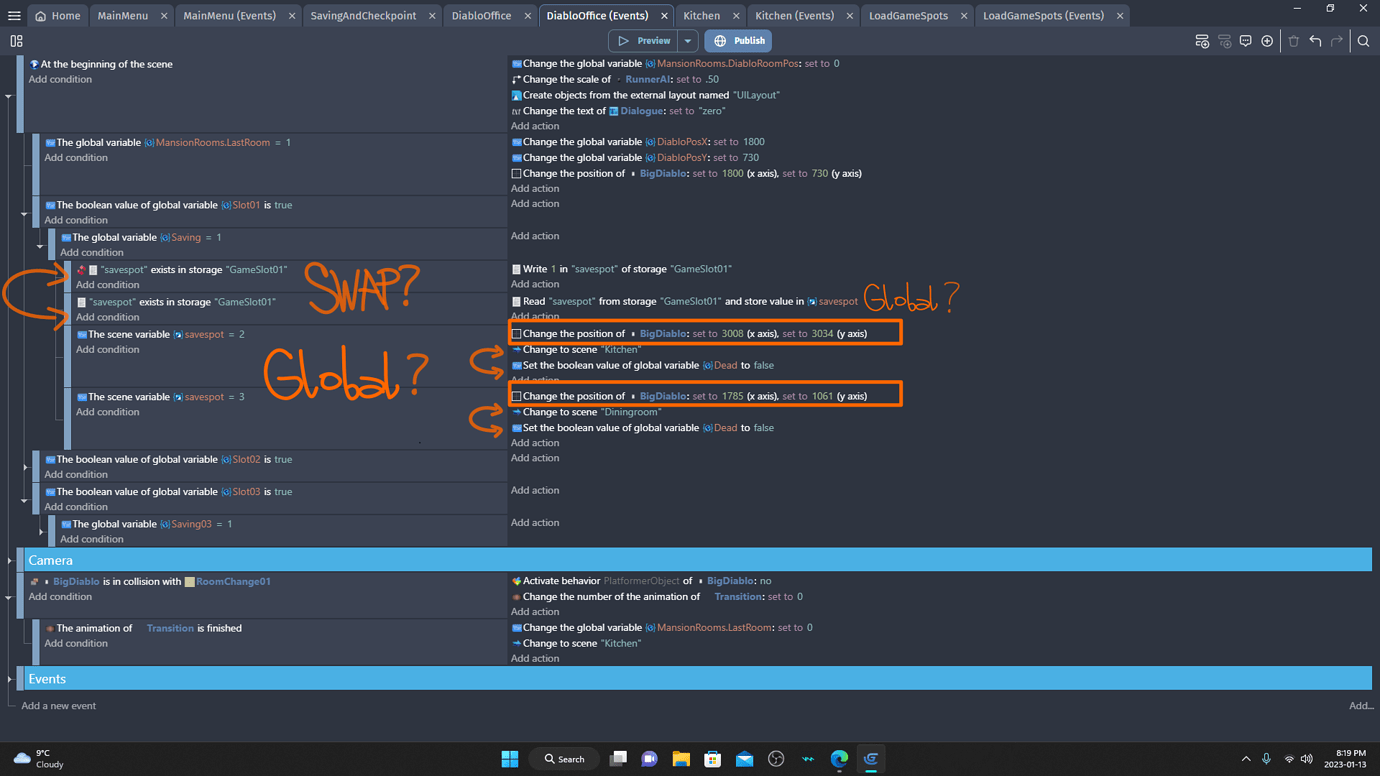Image resolution: width=1380 pixels, height=776 pixels.
Task: Open the choose-and-add-event circle plus icon
Action: 1267,42
